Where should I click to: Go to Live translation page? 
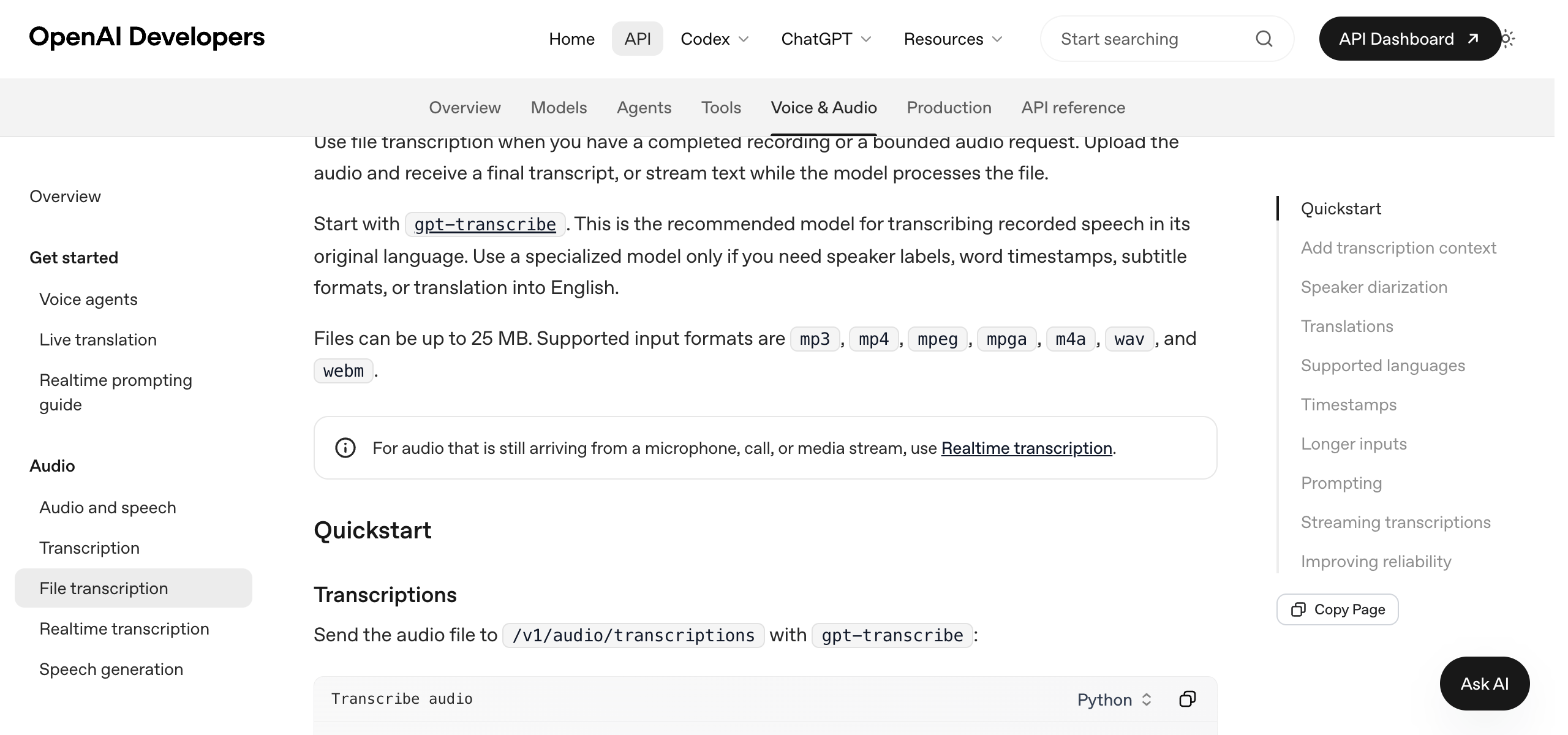tap(98, 339)
